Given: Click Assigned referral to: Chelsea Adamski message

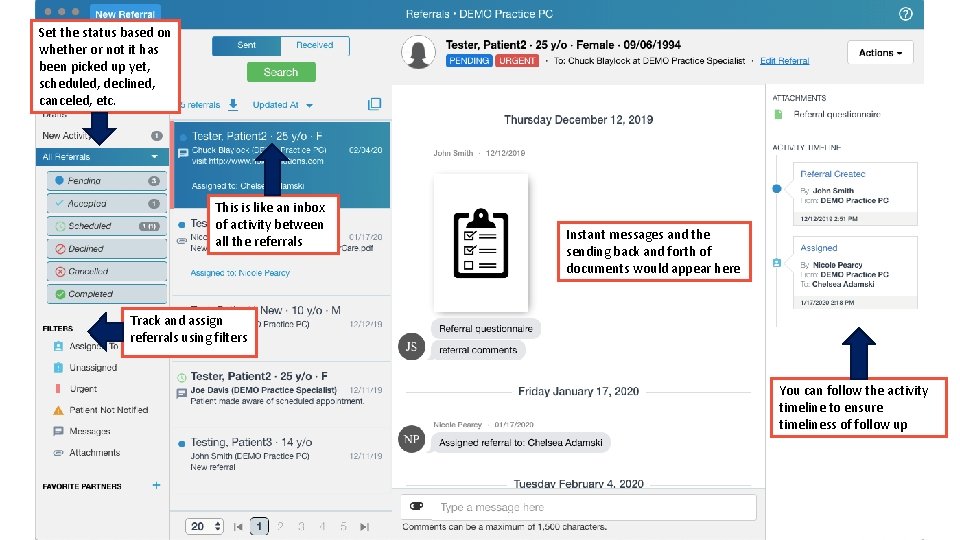Looking at the screenshot, I should [520, 443].
